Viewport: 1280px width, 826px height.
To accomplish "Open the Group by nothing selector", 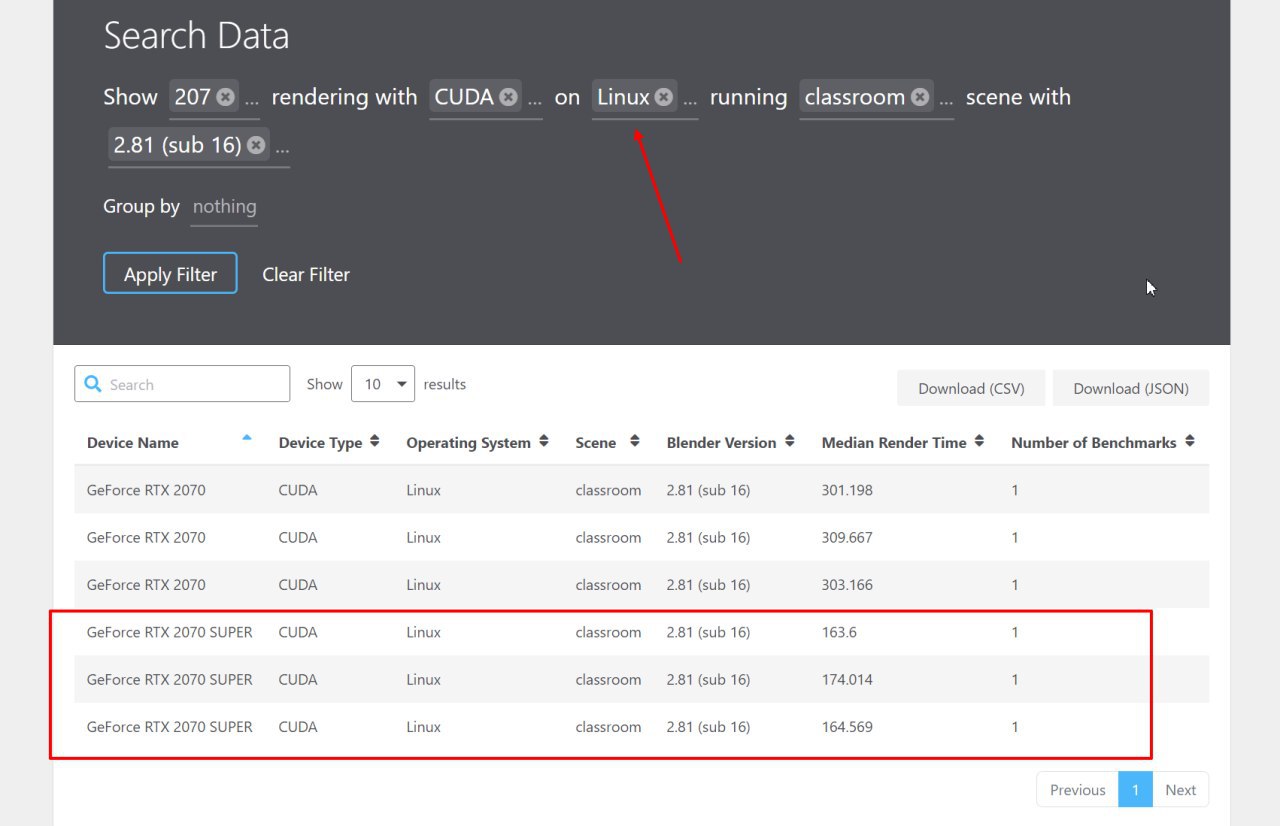I will (x=224, y=207).
